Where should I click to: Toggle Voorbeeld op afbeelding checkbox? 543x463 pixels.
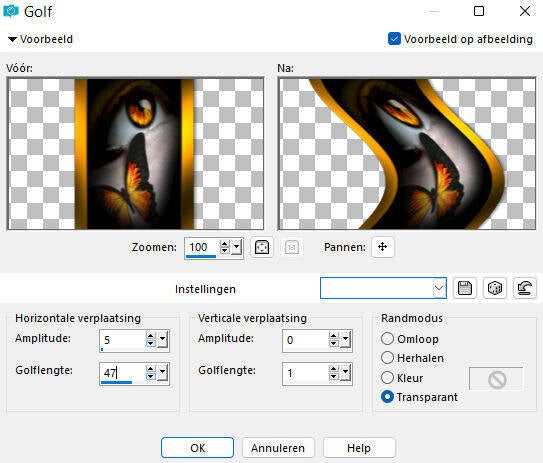[394, 39]
